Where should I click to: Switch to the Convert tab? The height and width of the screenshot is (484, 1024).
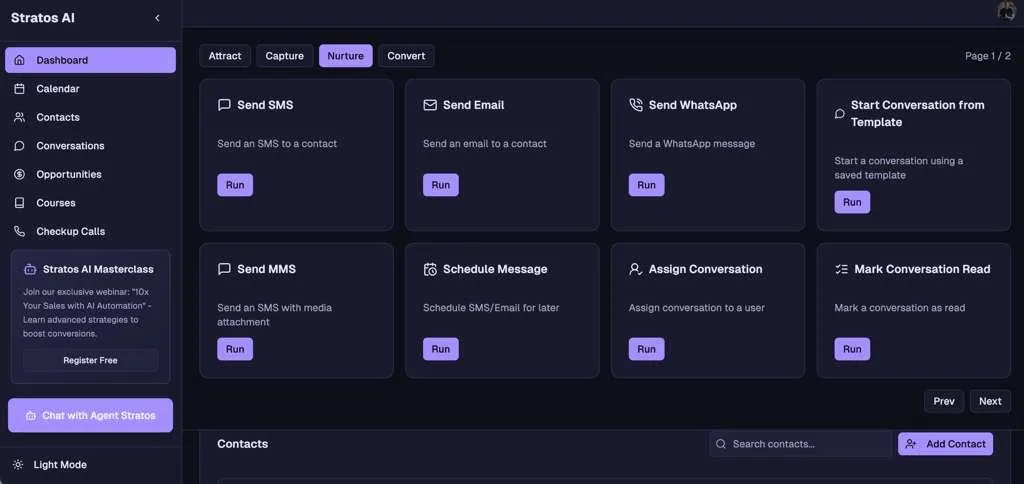406,56
